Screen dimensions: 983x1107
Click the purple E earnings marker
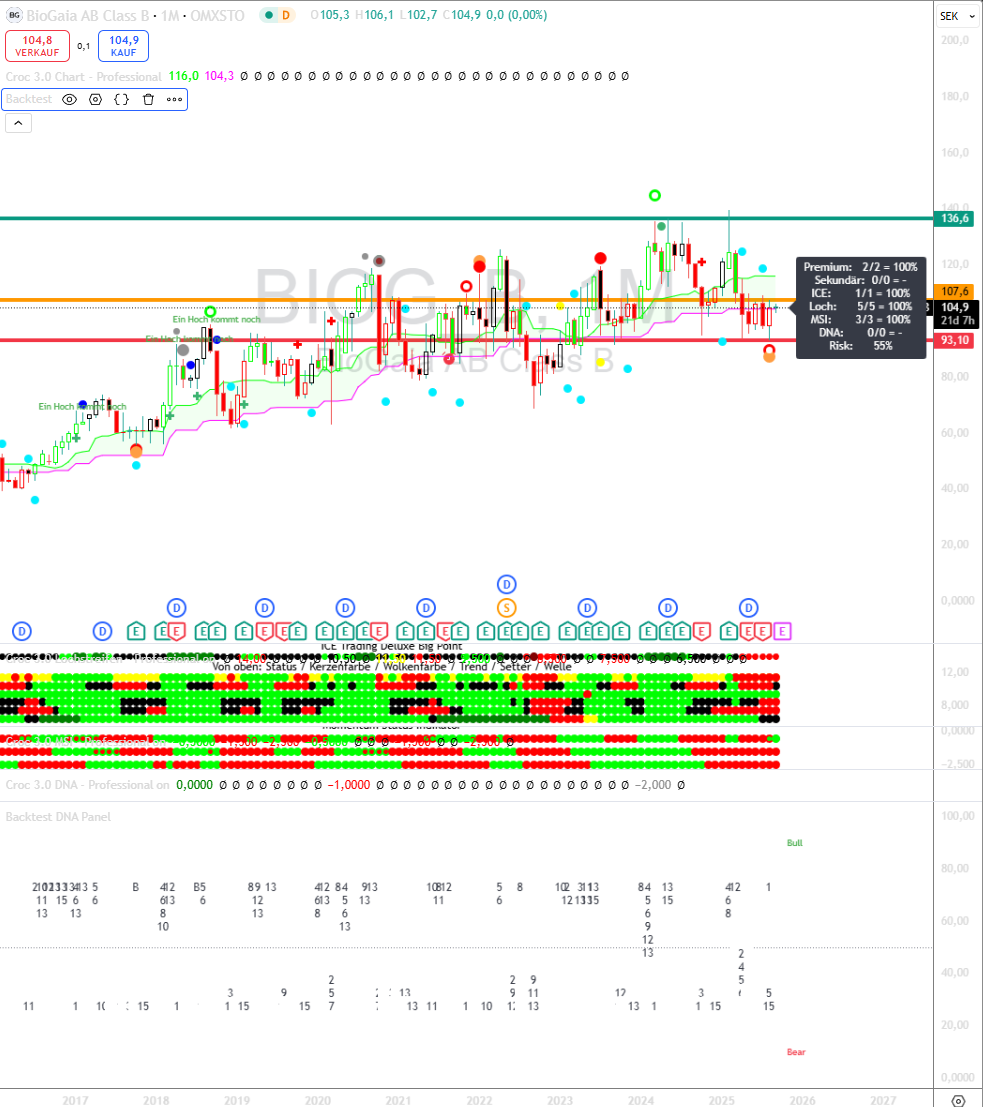pyautogui.click(x=782, y=631)
